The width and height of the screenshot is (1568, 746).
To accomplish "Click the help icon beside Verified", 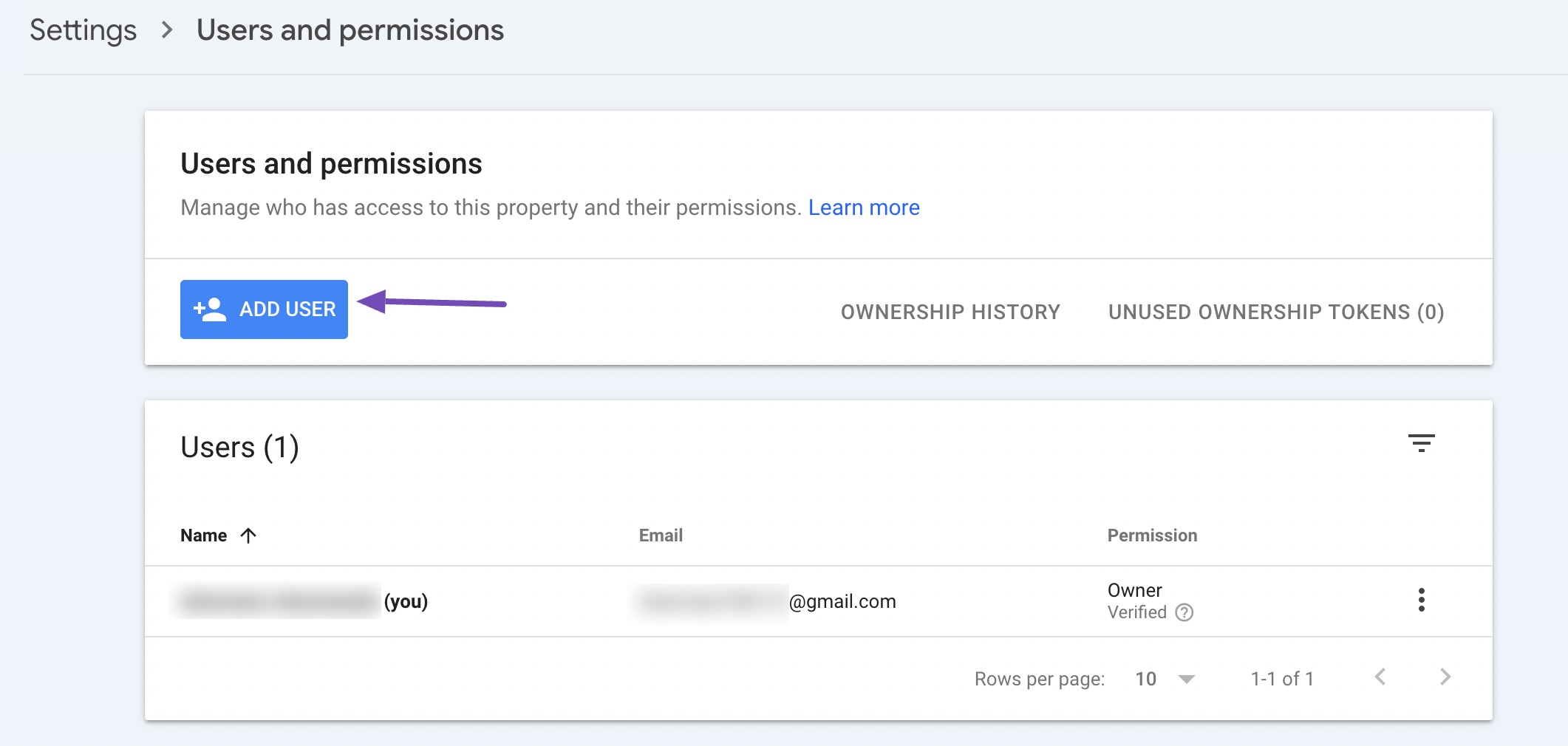I will 1186,612.
